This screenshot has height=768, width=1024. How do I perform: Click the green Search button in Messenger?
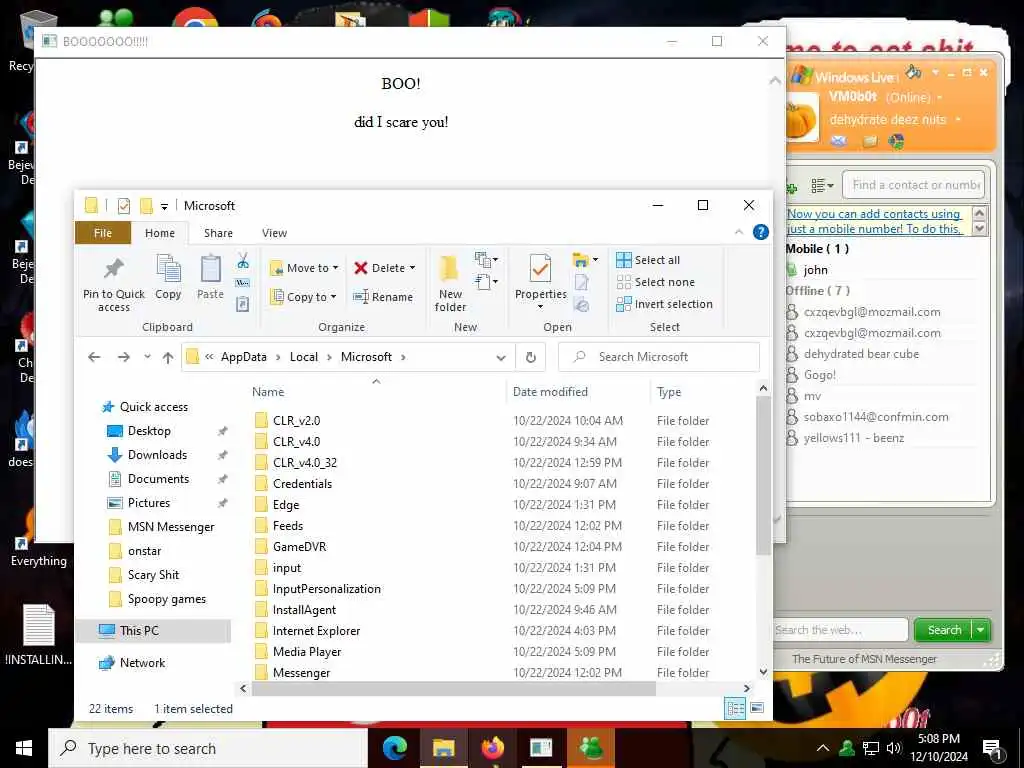(944, 630)
